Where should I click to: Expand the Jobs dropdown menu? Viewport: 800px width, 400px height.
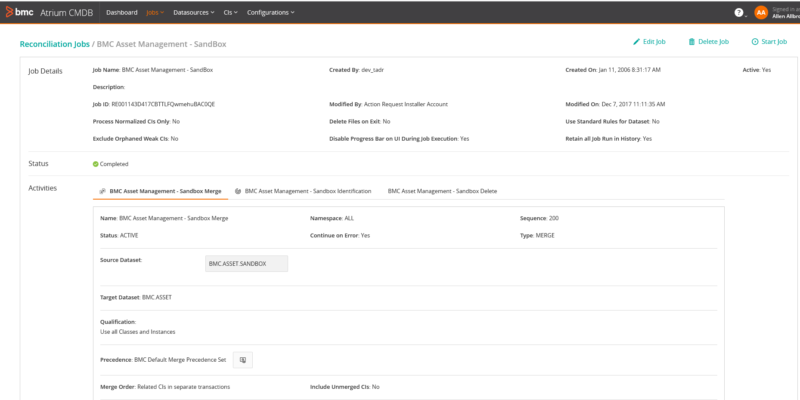point(154,13)
